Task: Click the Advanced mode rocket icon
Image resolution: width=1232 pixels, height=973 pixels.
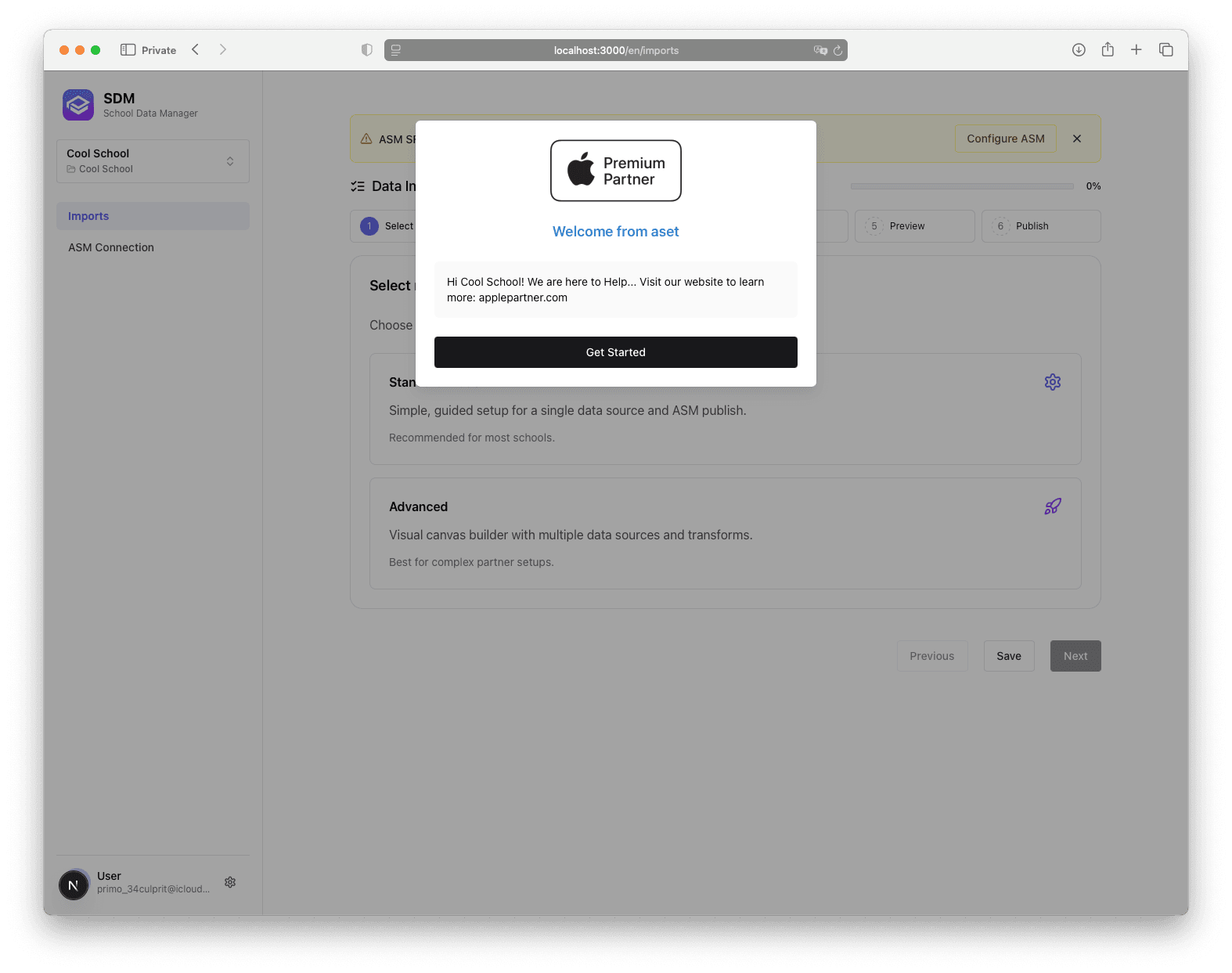Action: pyautogui.click(x=1053, y=506)
